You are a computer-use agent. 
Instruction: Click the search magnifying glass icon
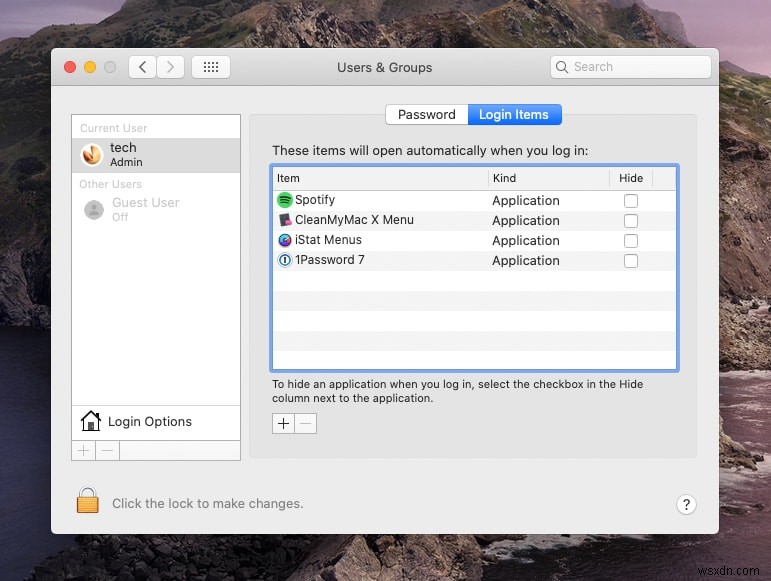pyautogui.click(x=562, y=67)
